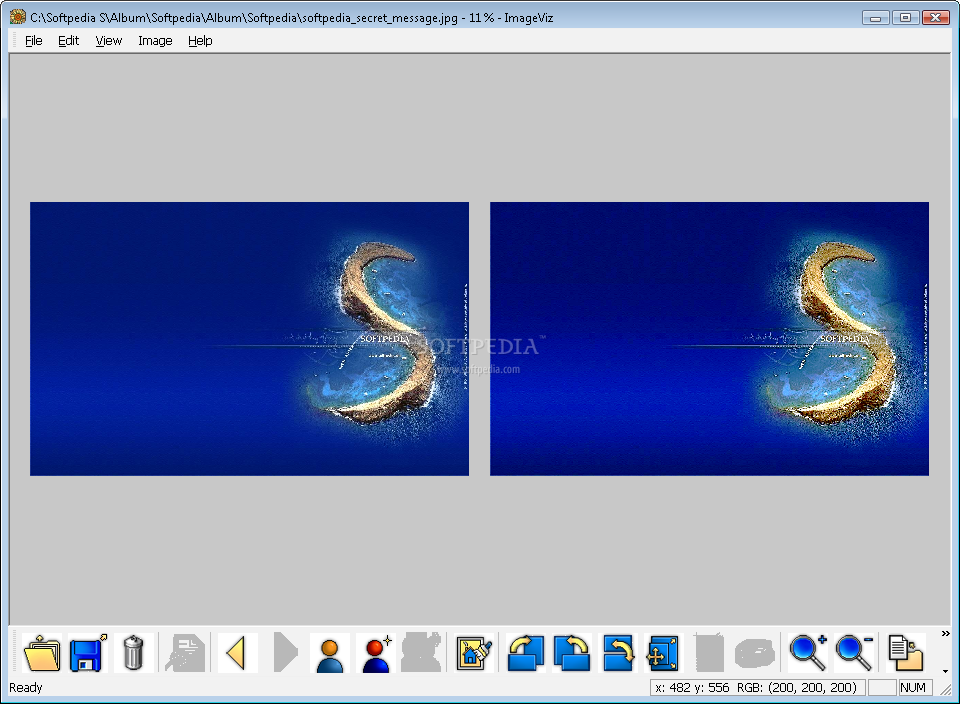Maximize the ImageViz window
This screenshot has width=960, height=704.
click(906, 18)
